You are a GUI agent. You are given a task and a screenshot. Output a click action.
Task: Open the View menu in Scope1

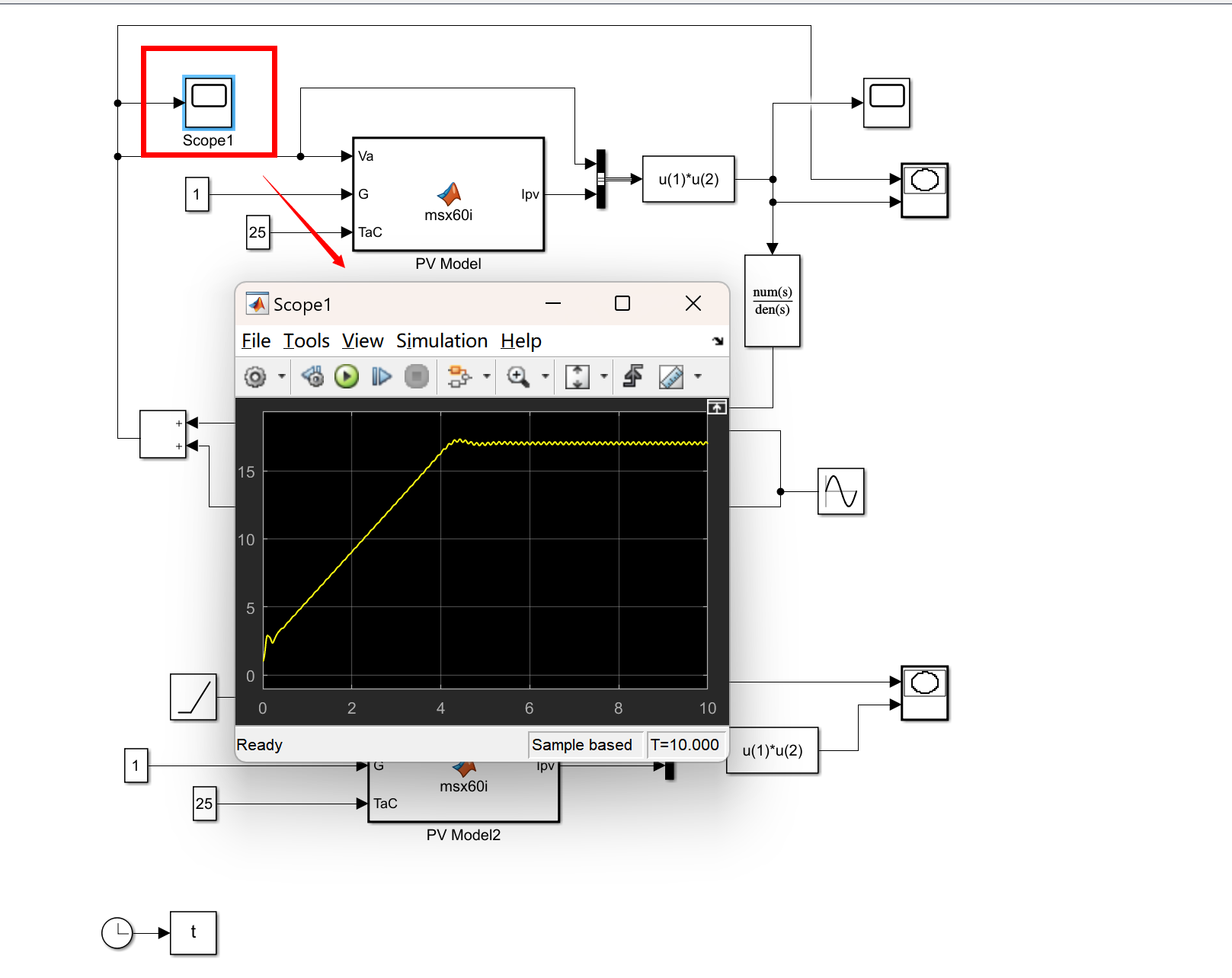(x=363, y=341)
